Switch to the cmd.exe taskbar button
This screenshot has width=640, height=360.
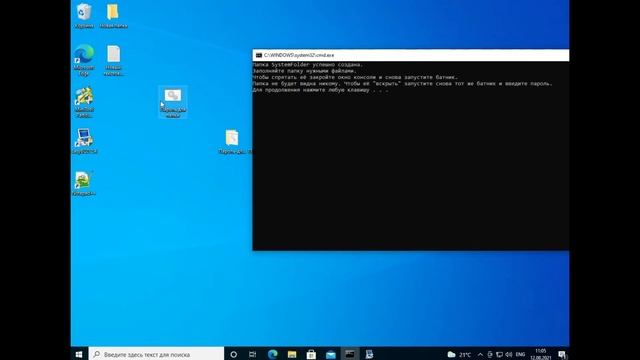pos(350,354)
